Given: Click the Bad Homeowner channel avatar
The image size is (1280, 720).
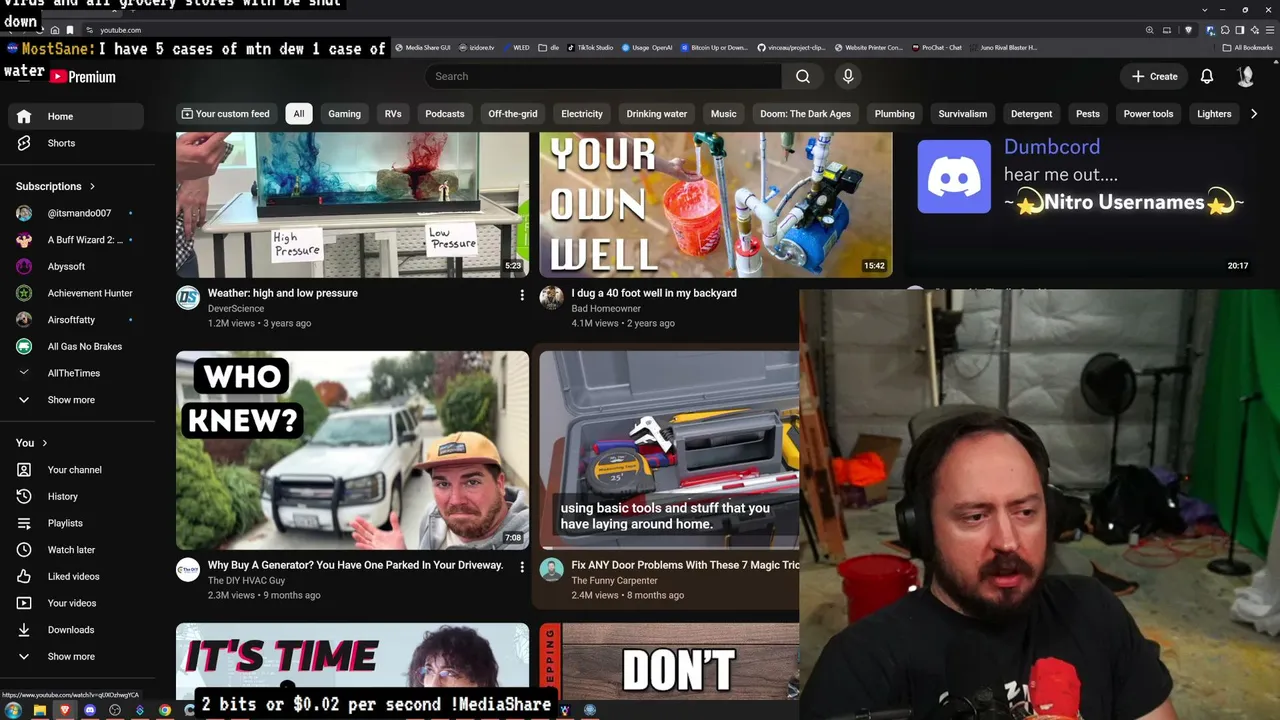Looking at the screenshot, I should pos(551,298).
